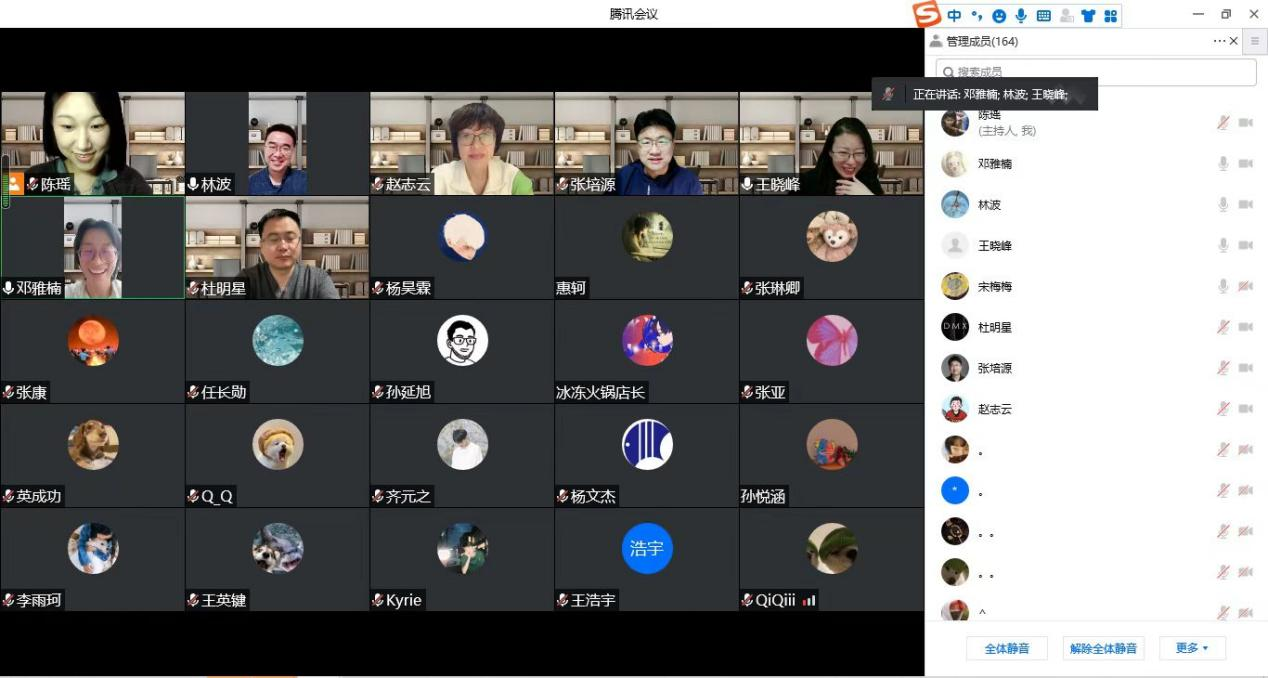Click the Sogou emoji smiley icon

pyautogui.click(x=999, y=16)
